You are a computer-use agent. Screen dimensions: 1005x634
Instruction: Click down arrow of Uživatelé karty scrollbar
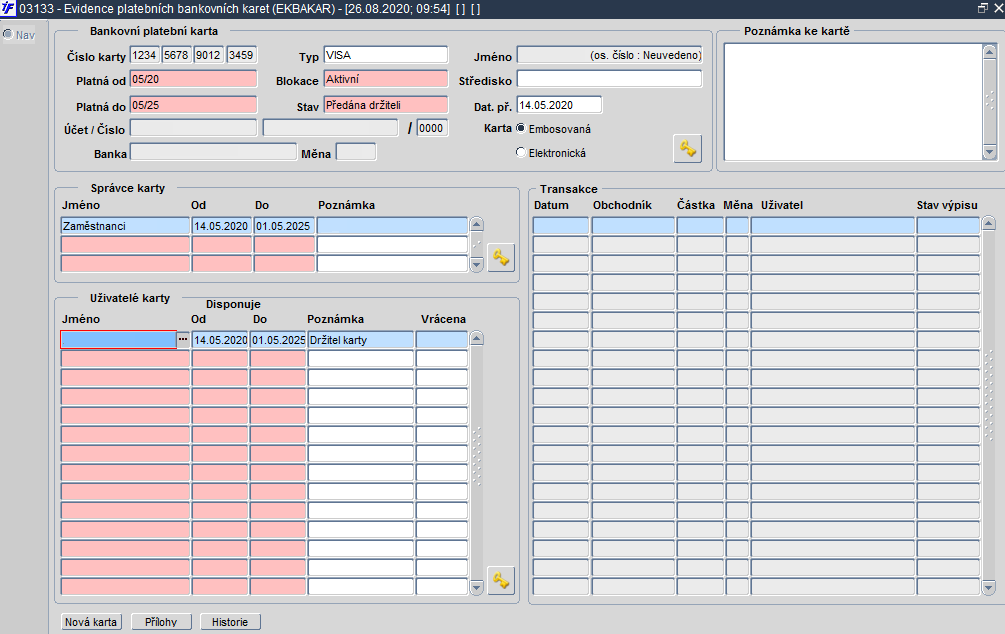476,587
